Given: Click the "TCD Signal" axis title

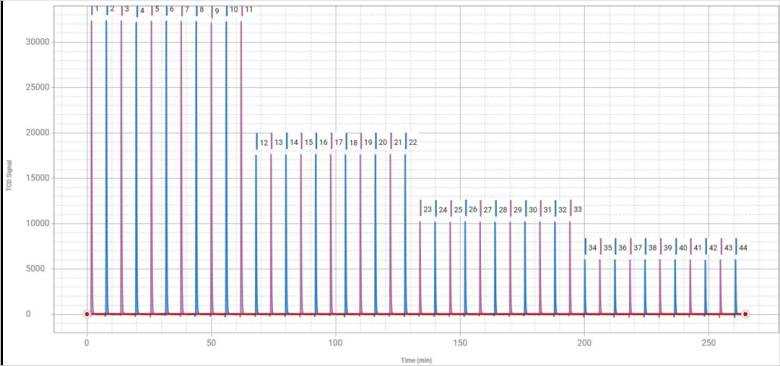Looking at the screenshot, I should coord(9,175).
